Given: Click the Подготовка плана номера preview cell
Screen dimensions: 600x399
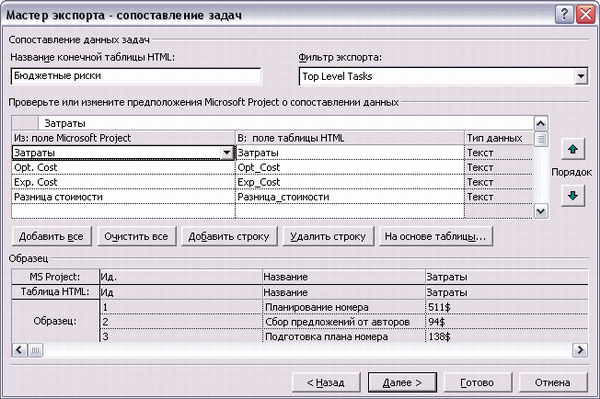Looking at the screenshot, I should (x=344, y=336).
